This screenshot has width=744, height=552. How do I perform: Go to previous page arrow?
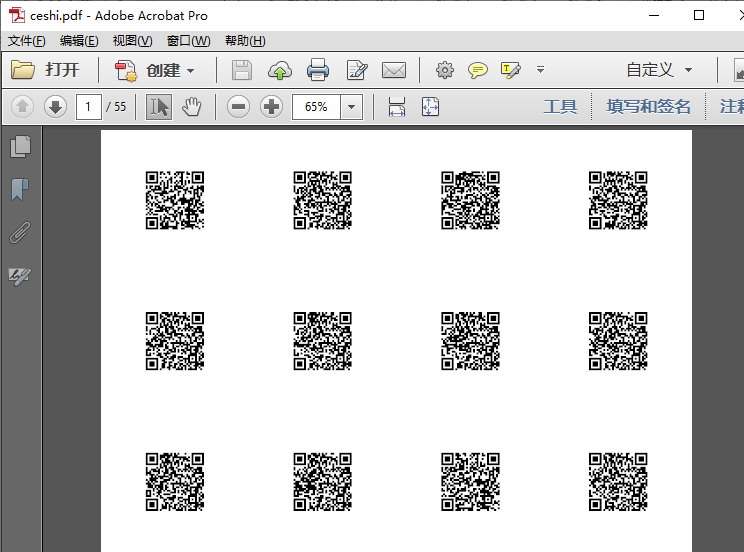coord(22,106)
